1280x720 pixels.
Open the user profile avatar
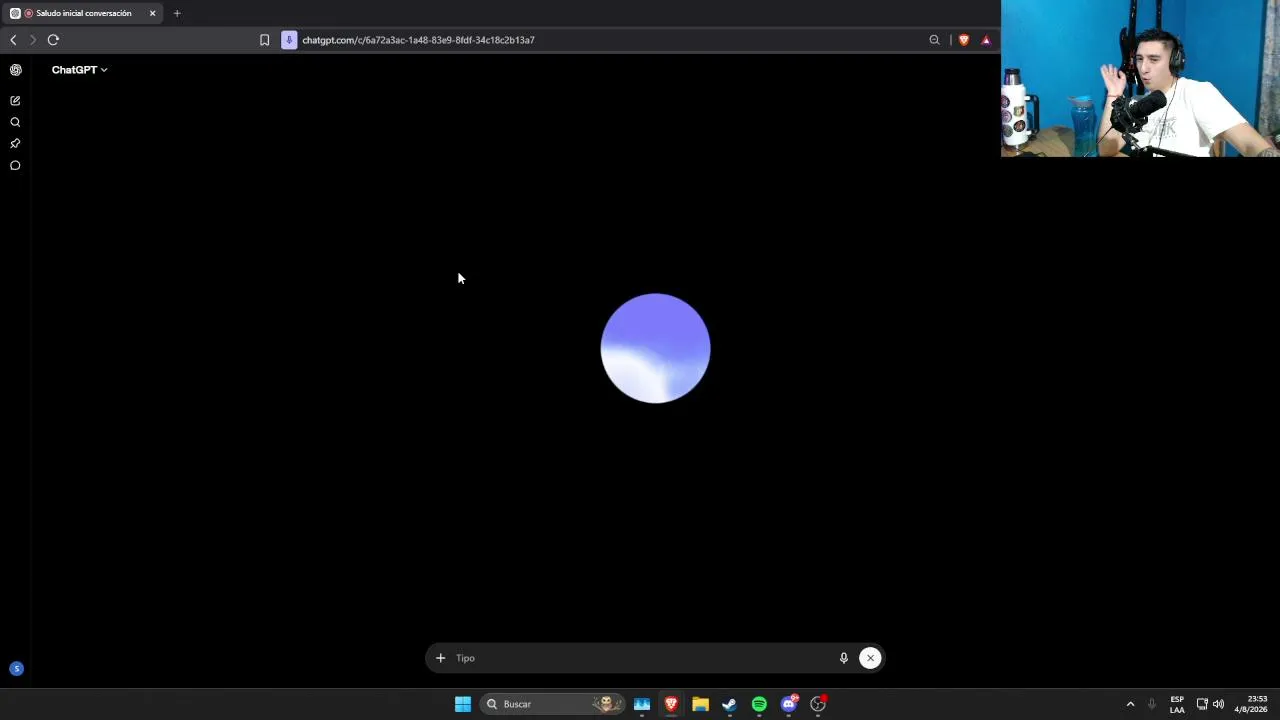(x=16, y=669)
